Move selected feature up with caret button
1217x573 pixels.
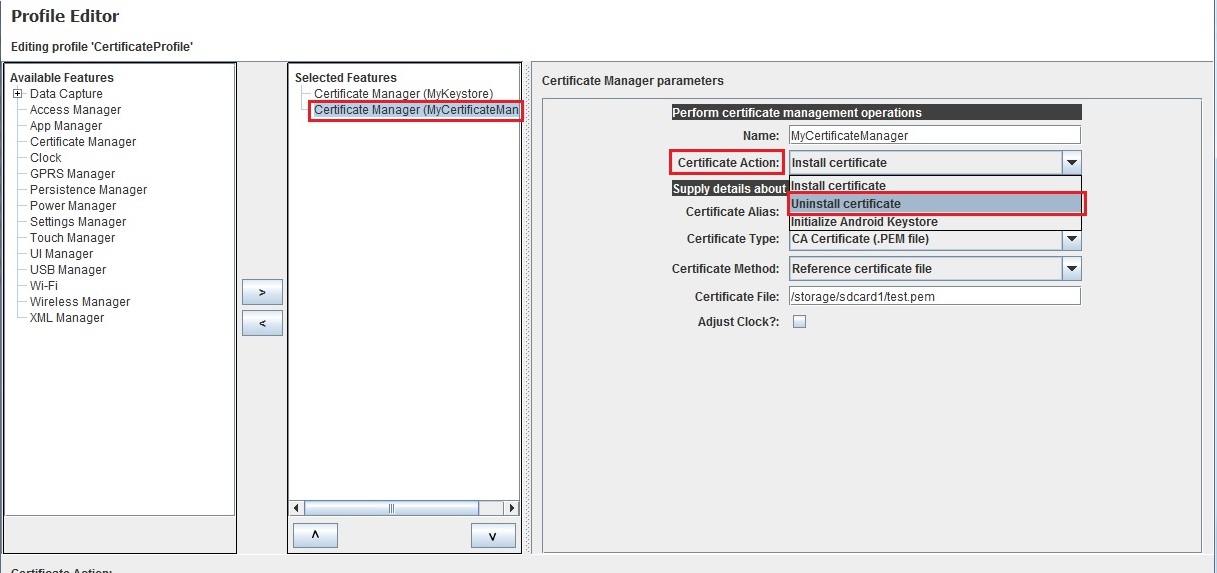tap(315, 535)
